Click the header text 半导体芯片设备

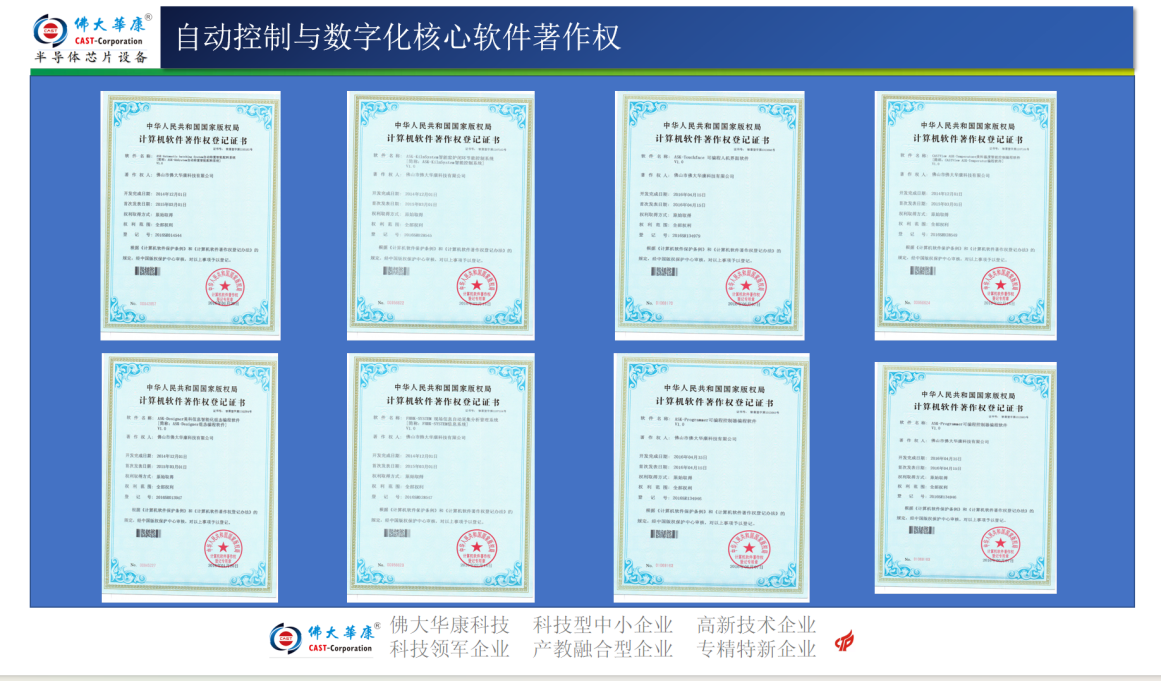coord(92,57)
